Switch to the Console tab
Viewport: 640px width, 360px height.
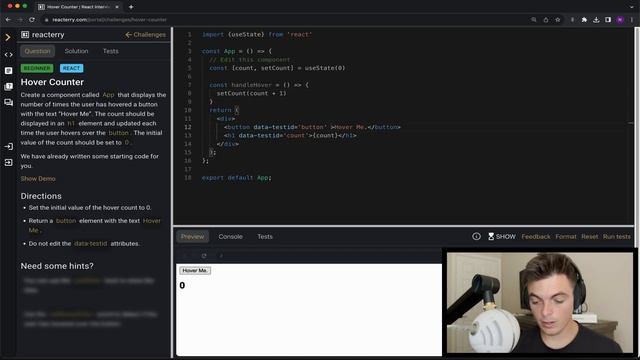tap(230, 237)
